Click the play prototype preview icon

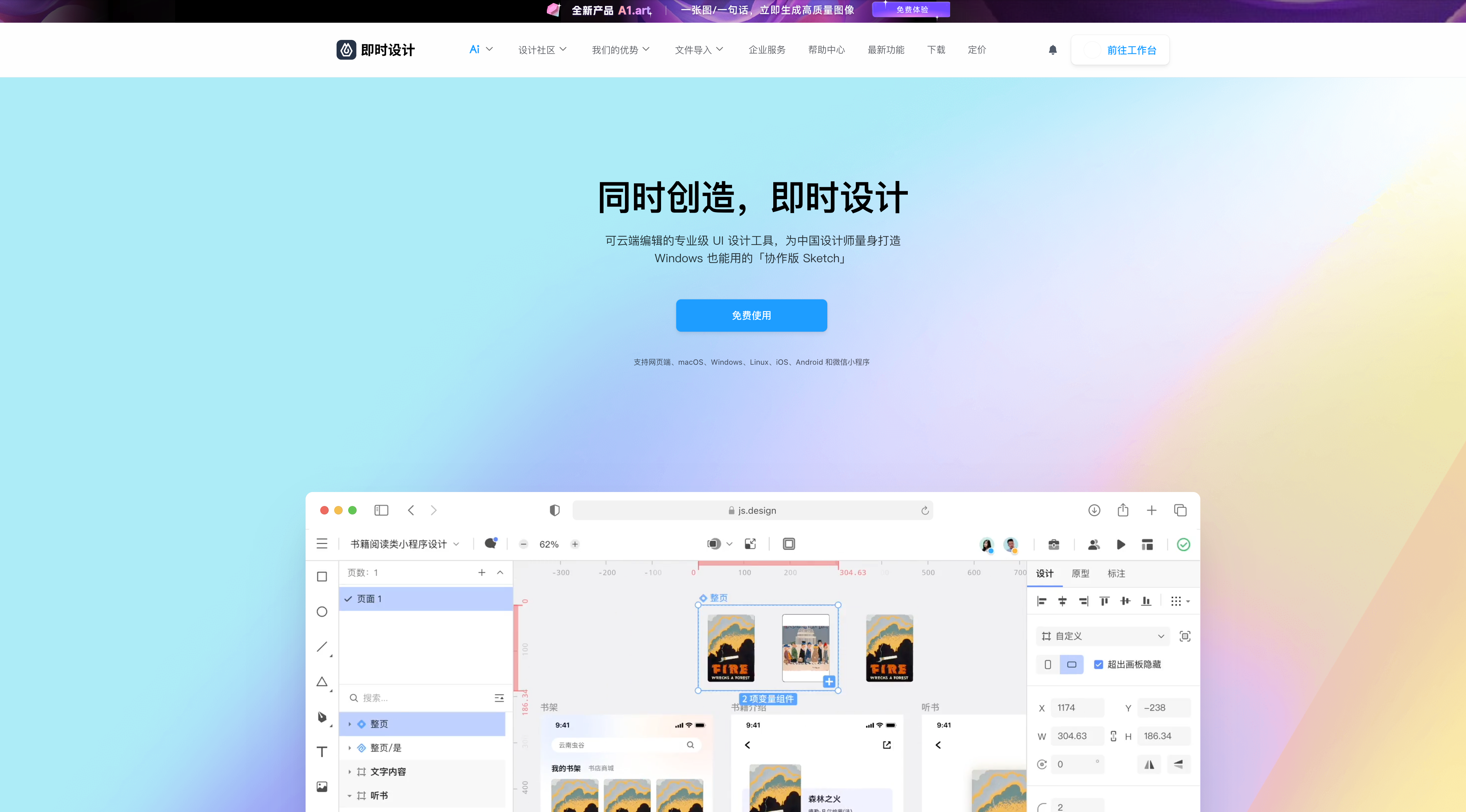tap(1120, 545)
